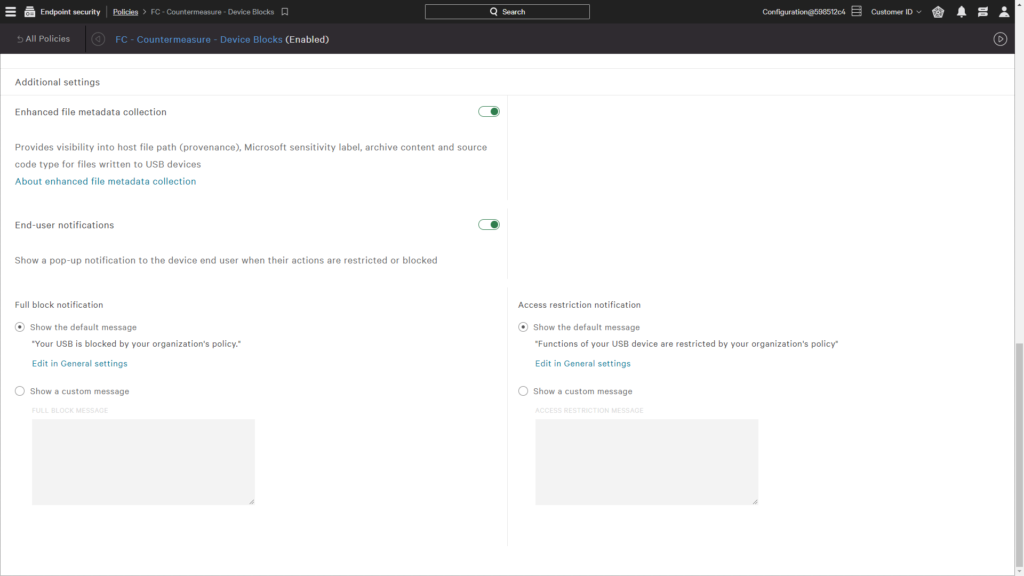Turn off End-user notifications toggle
Image resolution: width=1024 pixels, height=576 pixels.
point(489,225)
